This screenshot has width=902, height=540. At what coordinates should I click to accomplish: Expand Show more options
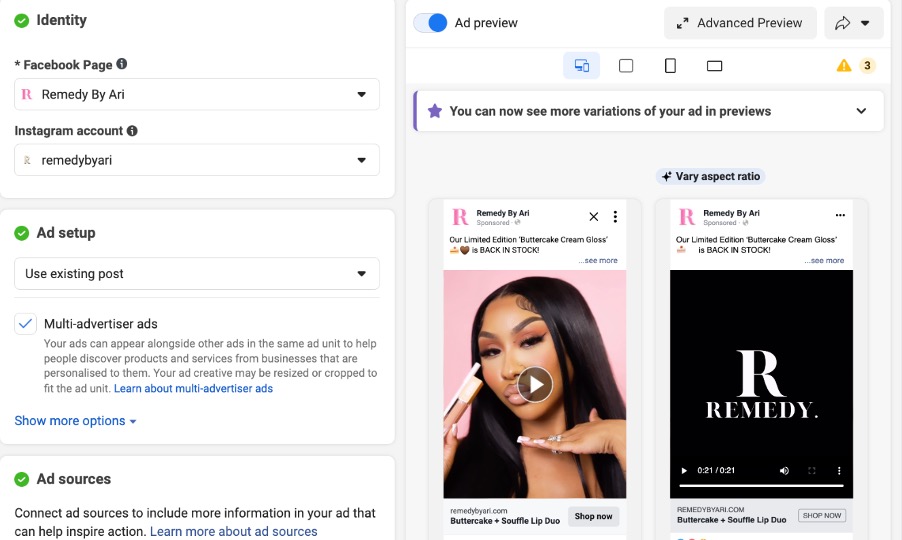point(75,421)
